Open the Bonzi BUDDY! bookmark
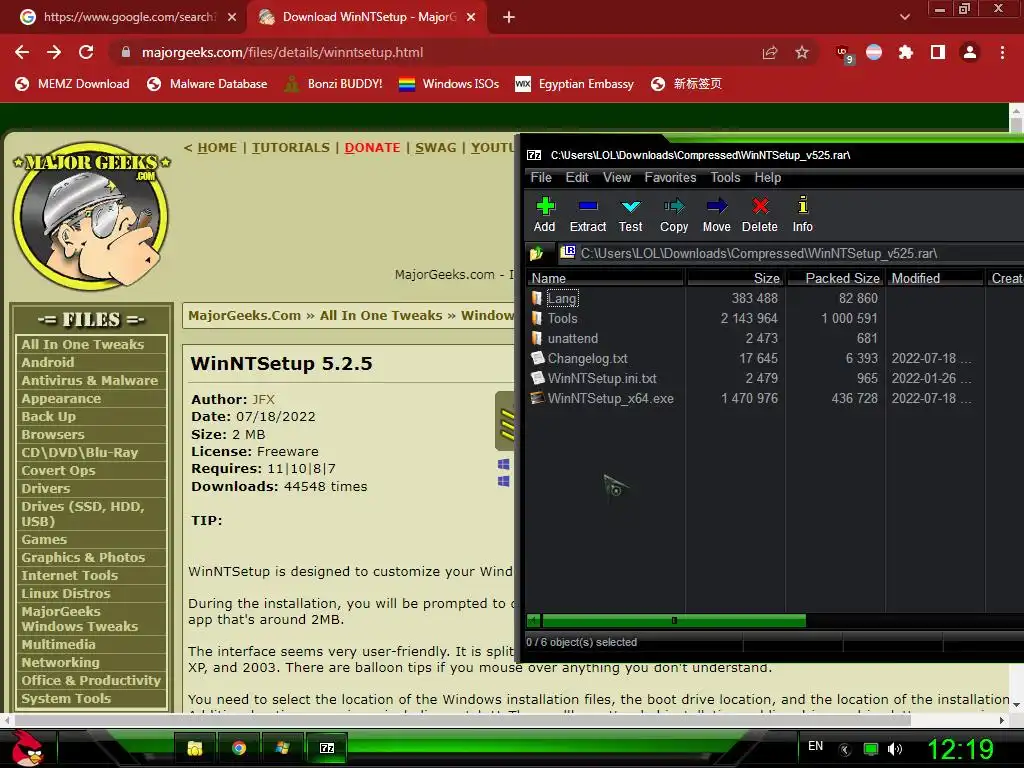1024x768 pixels. pos(333,84)
